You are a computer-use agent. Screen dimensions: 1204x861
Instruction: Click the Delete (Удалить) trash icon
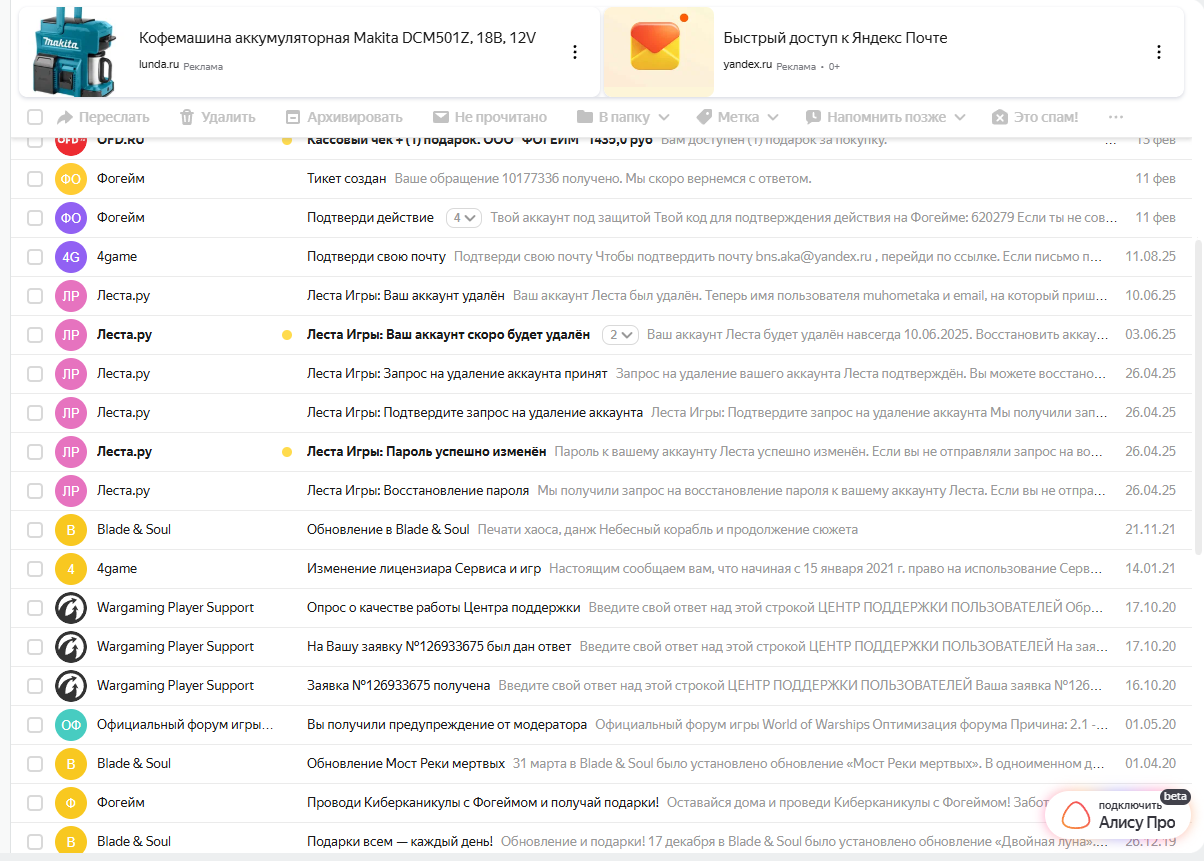point(186,117)
